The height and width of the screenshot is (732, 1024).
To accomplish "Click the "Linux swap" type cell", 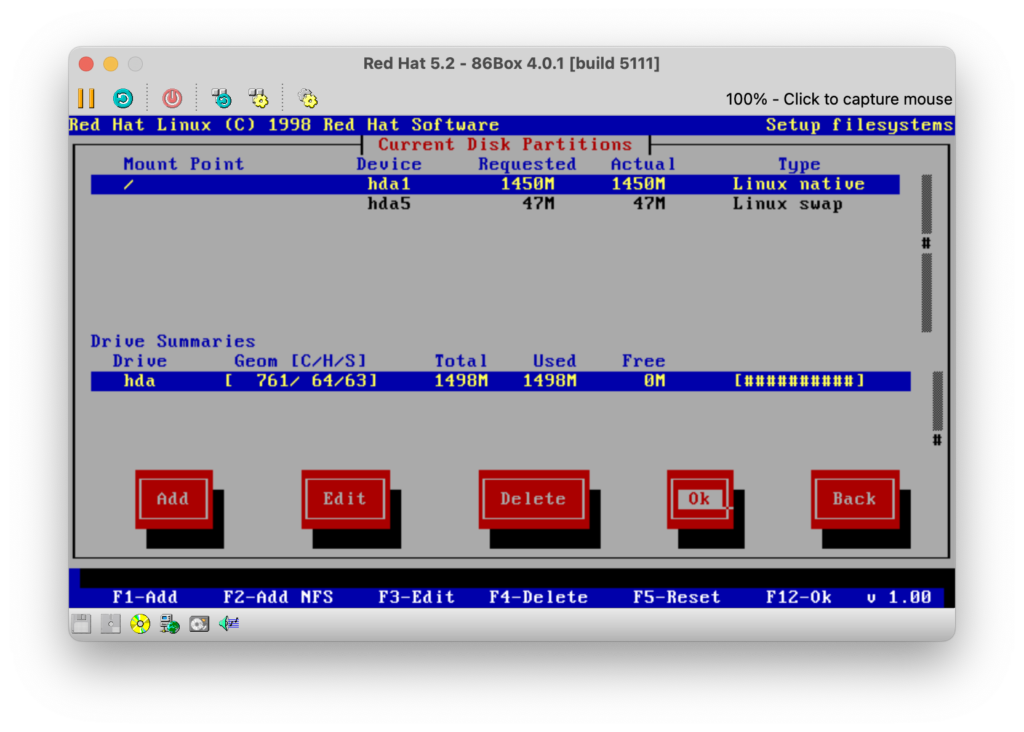I will (x=788, y=204).
